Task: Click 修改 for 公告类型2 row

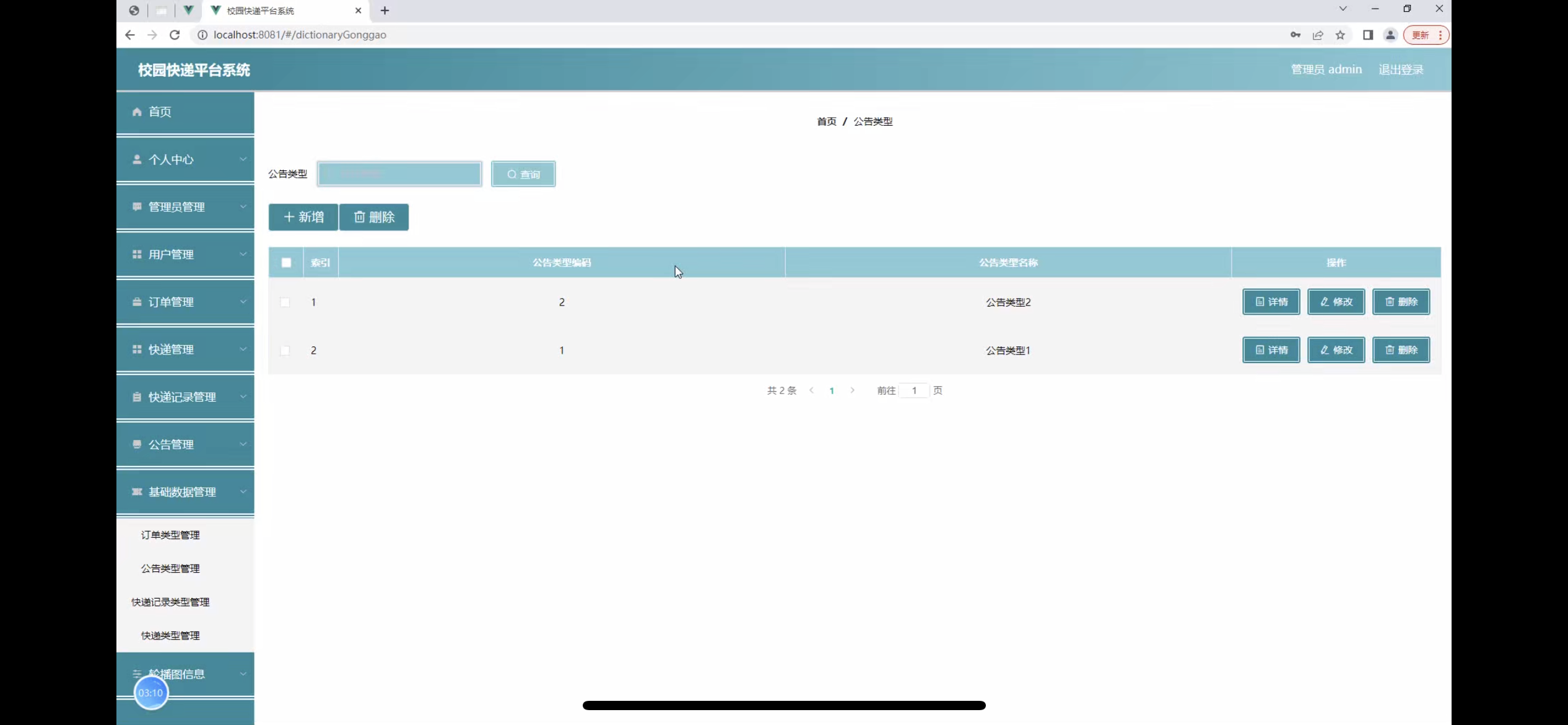Action: [x=1336, y=302]
